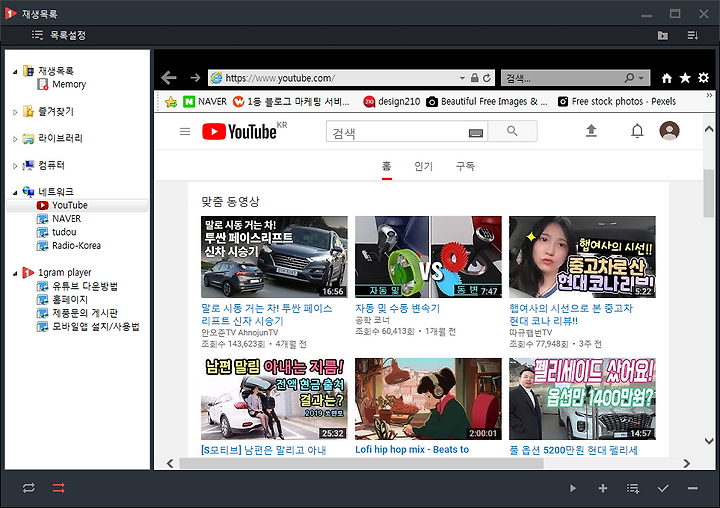Screen dimensions: 720x508
Task: Expand the 라이브러리 tree node
Action: tap(15, 139)
